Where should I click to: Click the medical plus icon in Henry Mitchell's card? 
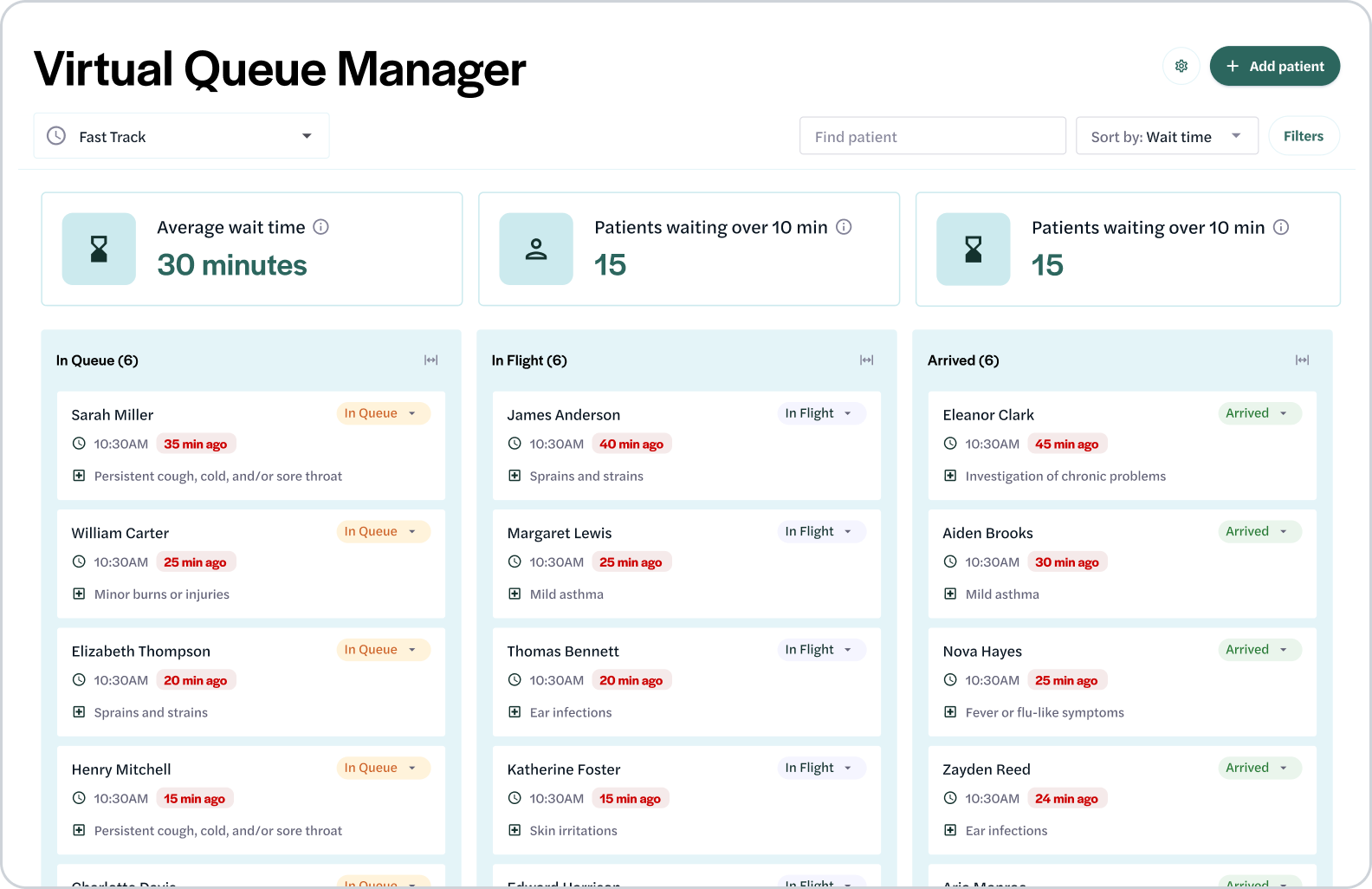click(x=79, y=830)
